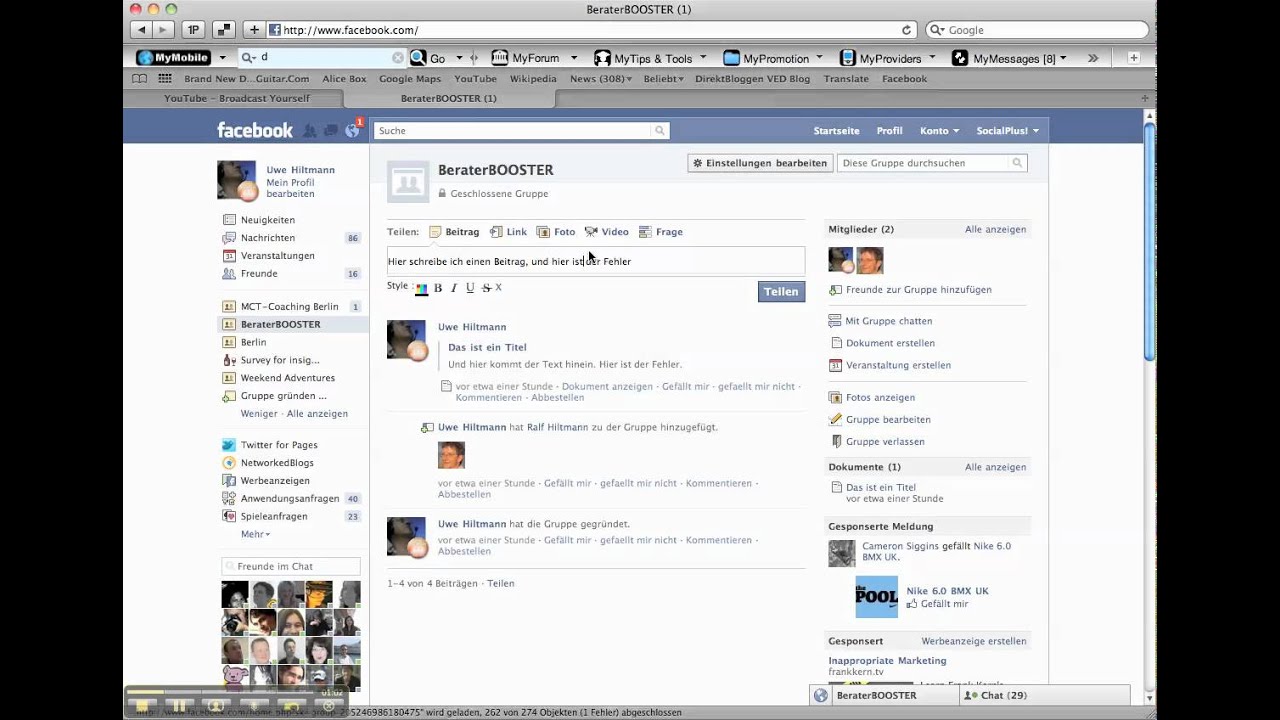
Task: Click the 1P toolbar button
Action: coord(194,30)
